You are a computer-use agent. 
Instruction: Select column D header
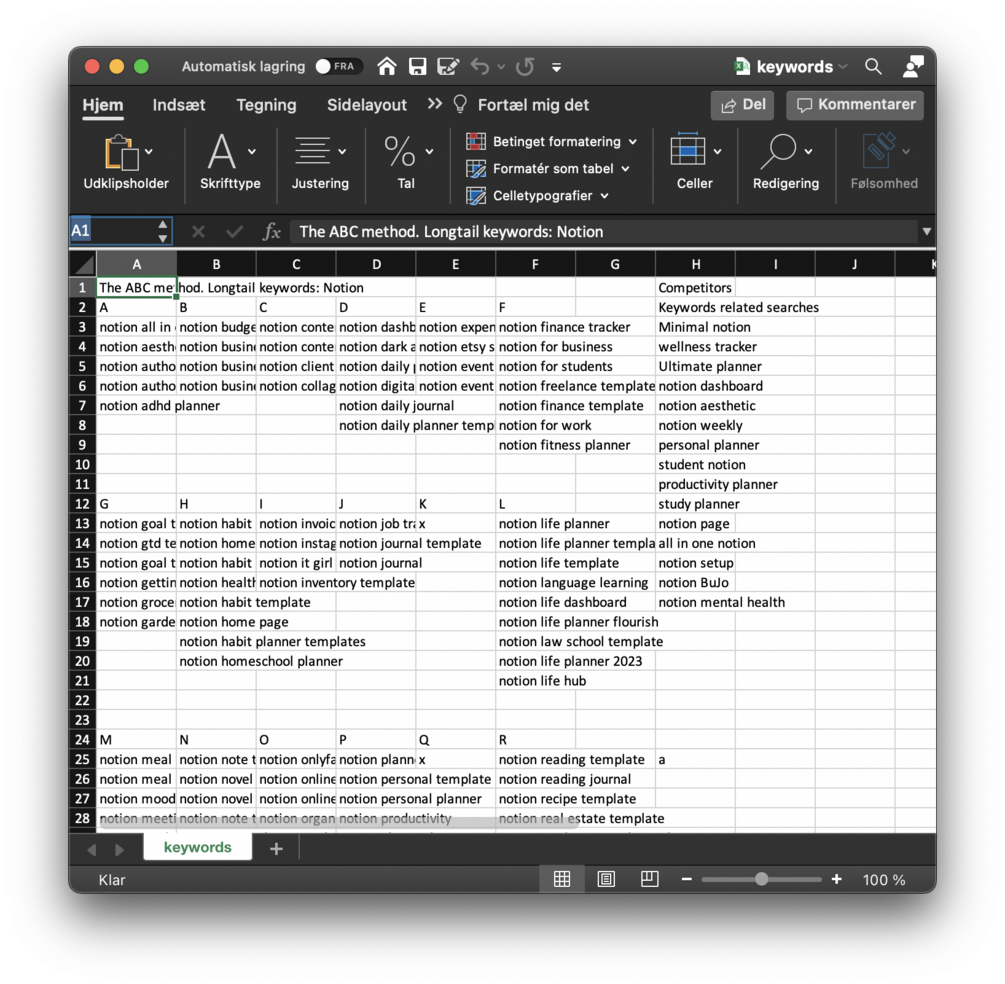pos(376,264)
